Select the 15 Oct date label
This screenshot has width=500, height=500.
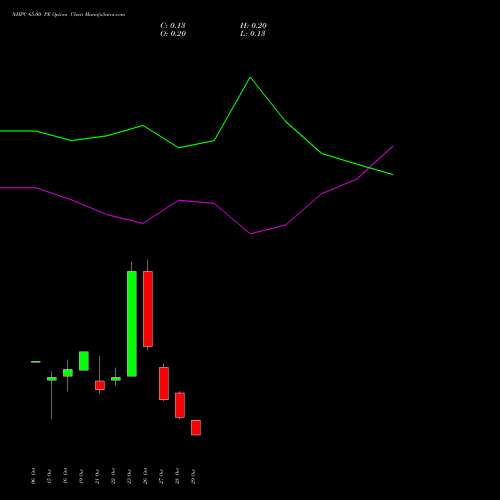pos(49,476)
